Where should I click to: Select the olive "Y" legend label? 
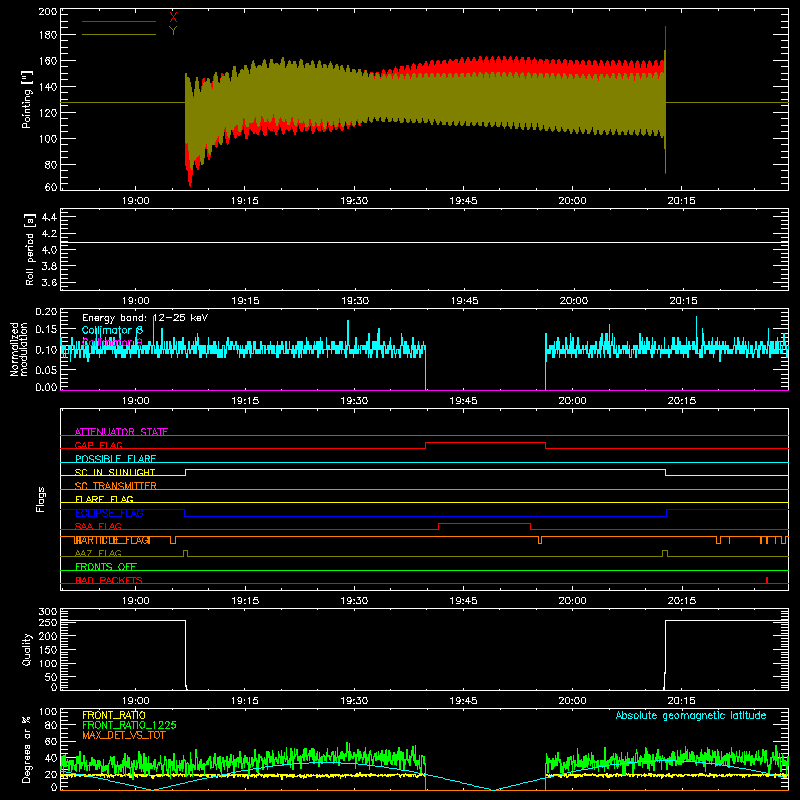click(x=173, y=31)
